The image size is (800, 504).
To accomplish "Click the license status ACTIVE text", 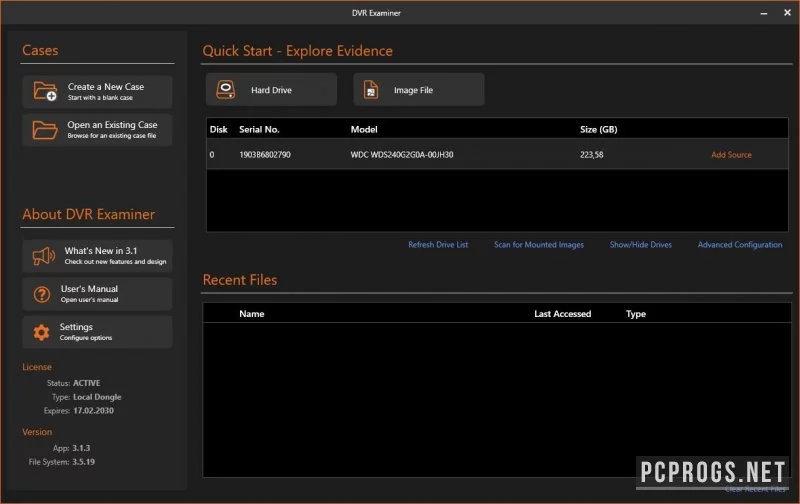I will pyautogui.click(x=86, y=383).
